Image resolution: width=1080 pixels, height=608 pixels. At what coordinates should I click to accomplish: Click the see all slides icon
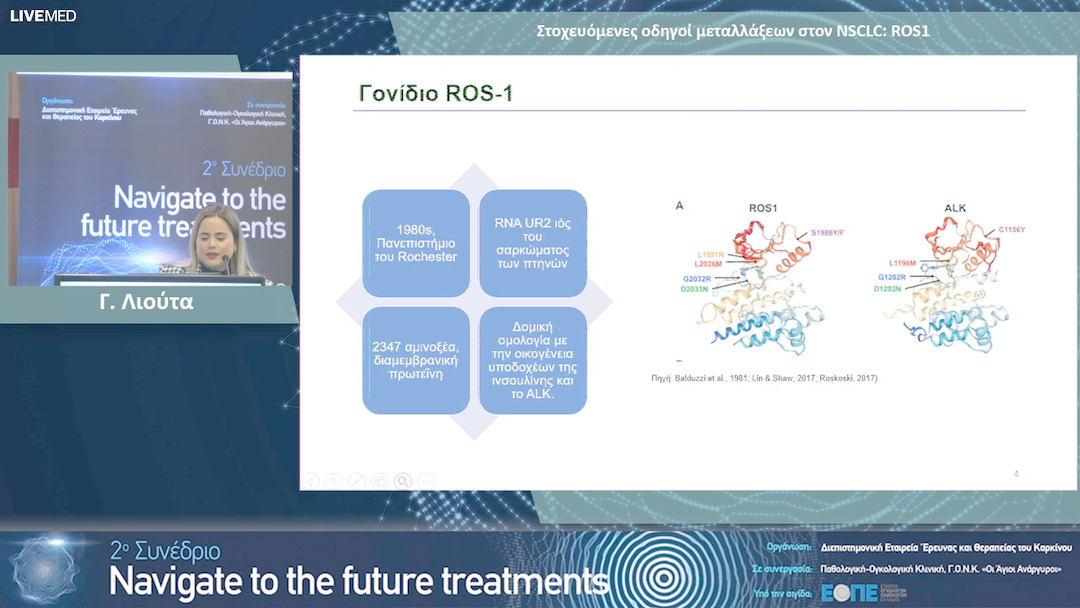pos(380,481)
